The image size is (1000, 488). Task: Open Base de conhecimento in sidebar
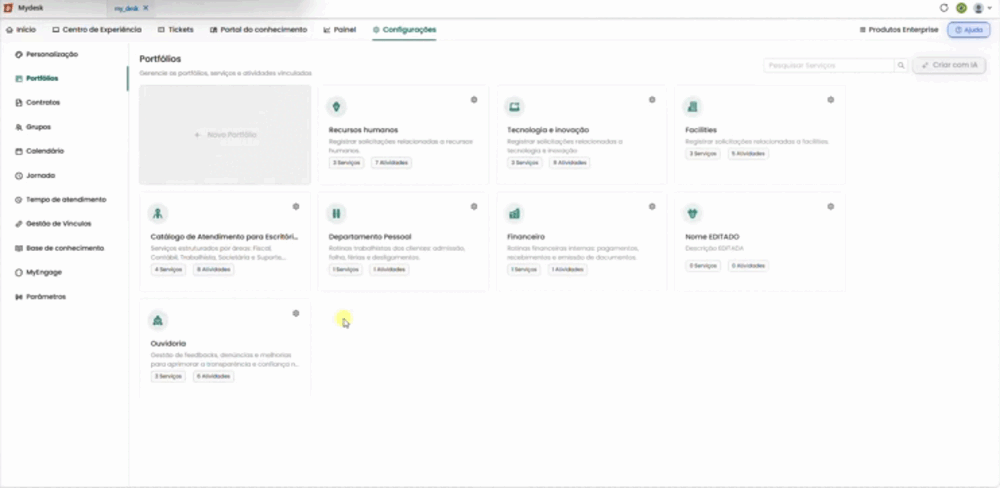pyautogui.click(x=59, y=248)
